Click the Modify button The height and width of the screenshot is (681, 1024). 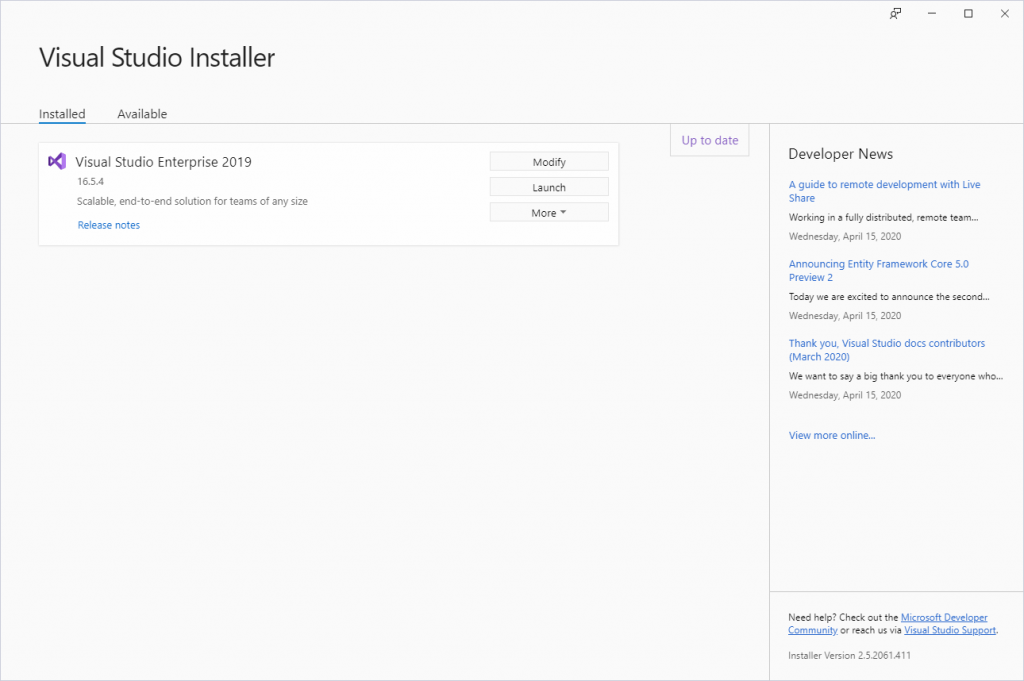tap(549, 162)
